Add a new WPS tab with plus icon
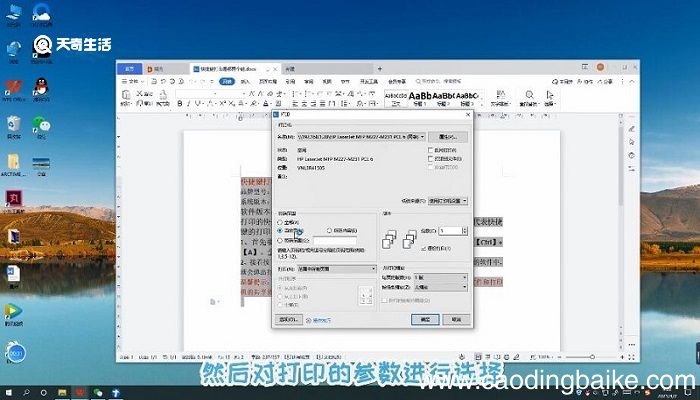The width and height of the screenshot is (700, 400). tap(380, 69)
